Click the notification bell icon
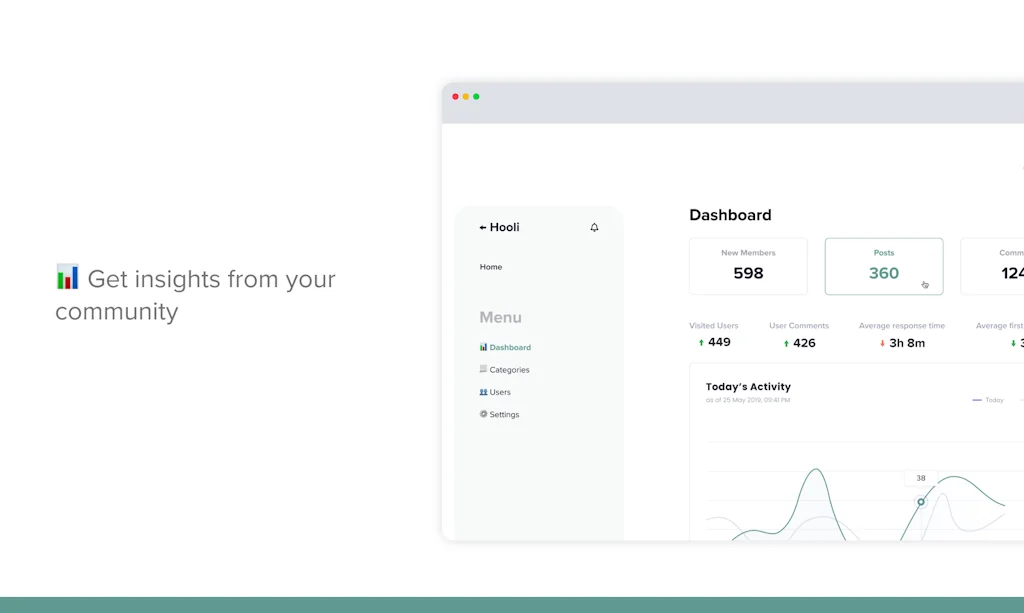Viewport: 1024px width, 613px height. pos(594,227)
